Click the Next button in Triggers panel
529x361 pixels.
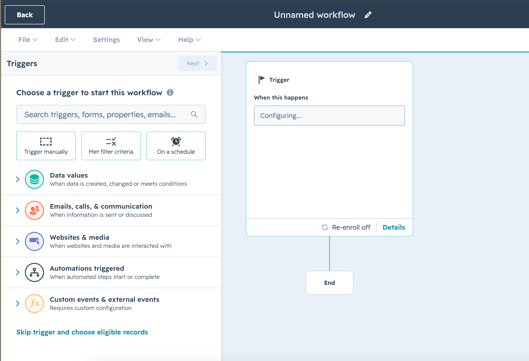tap(197, 63)
